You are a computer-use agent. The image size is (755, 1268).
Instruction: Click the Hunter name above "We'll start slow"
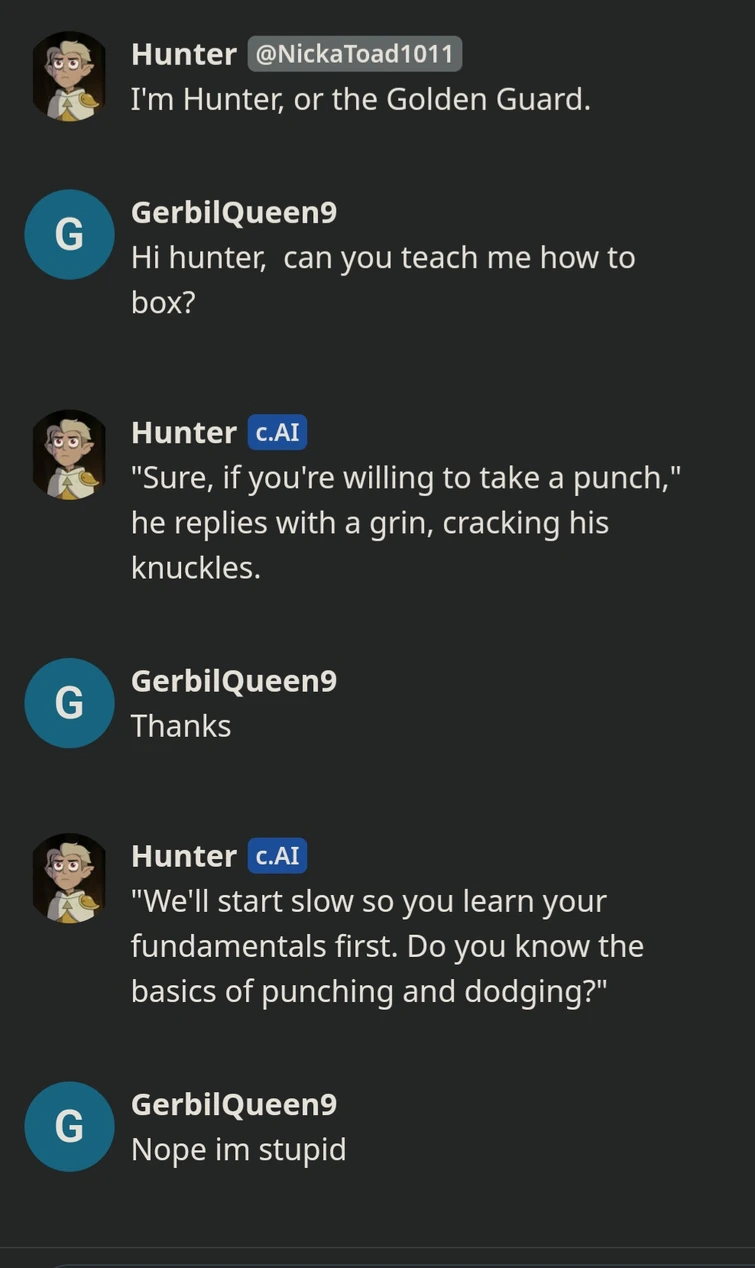coord(183,856)
